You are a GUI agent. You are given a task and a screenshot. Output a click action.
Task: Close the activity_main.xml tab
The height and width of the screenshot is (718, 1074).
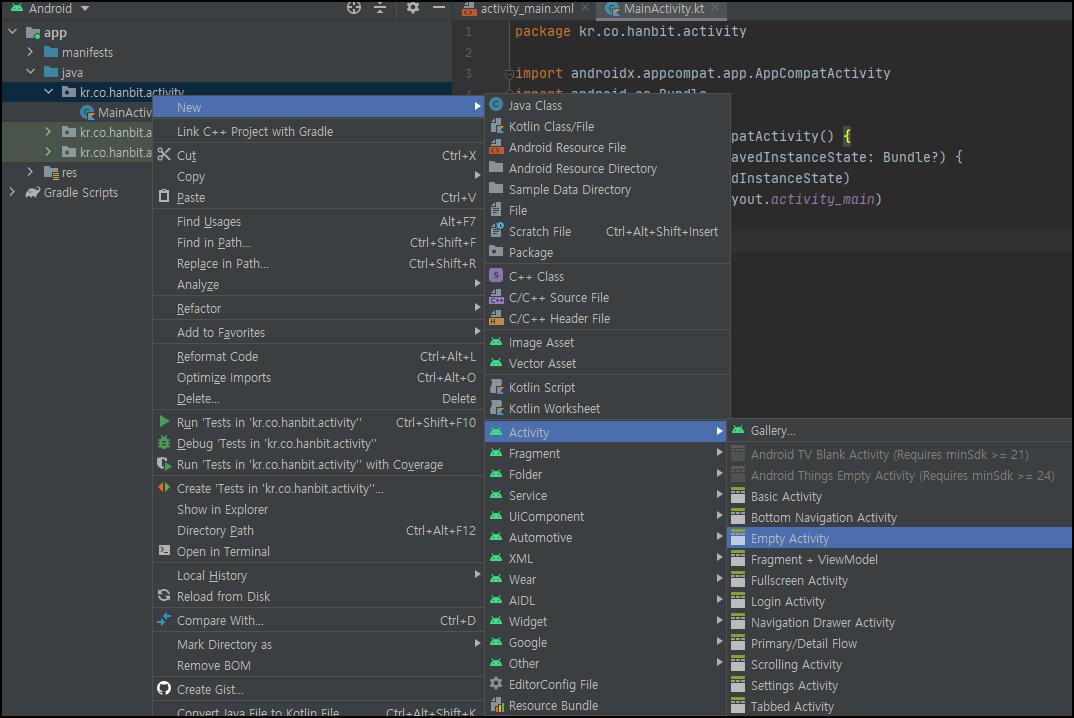pyautogui.click(x=584, y=8)
